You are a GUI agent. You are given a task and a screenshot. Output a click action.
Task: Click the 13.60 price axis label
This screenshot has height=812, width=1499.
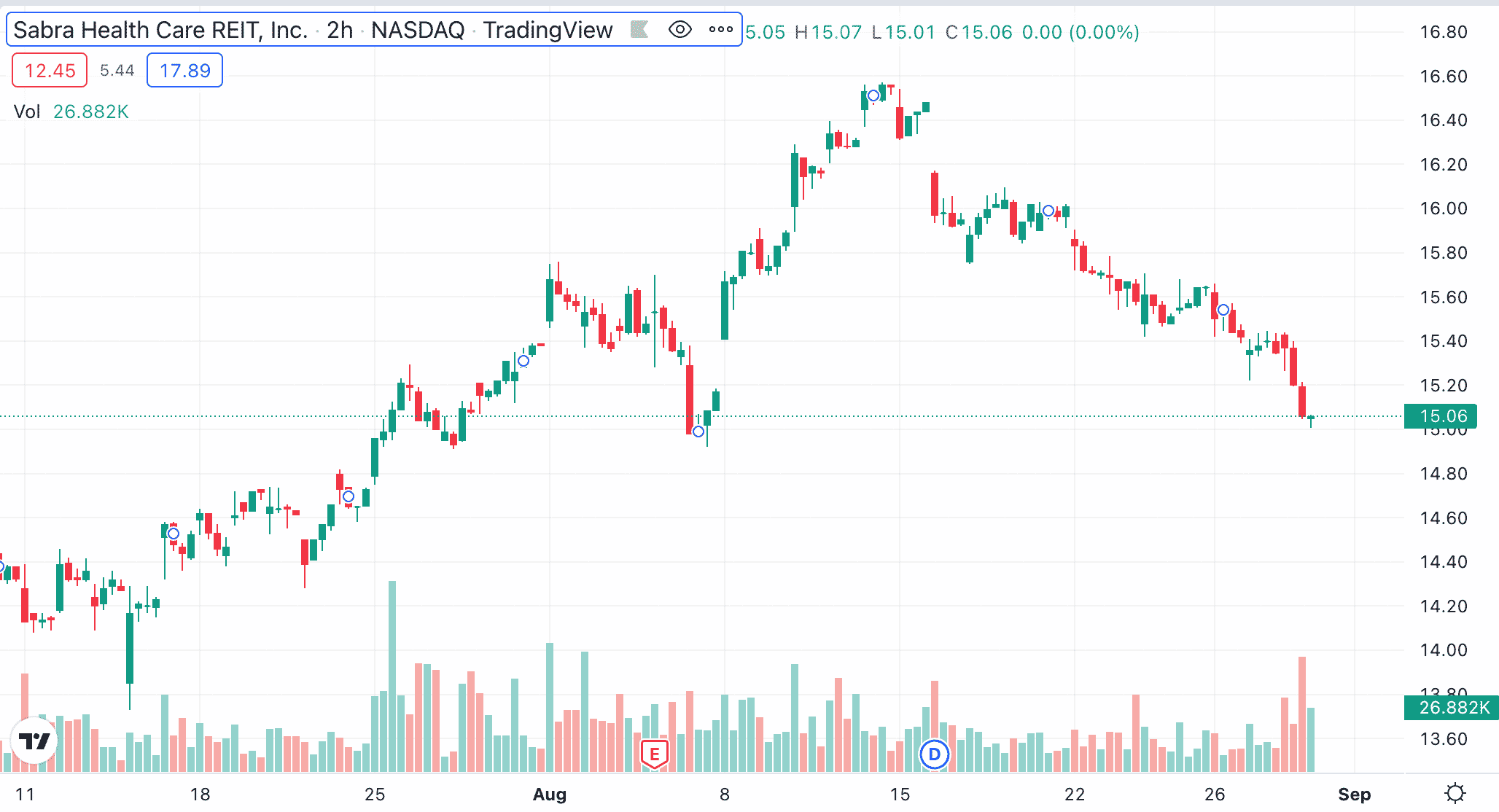pos(1444,739)
